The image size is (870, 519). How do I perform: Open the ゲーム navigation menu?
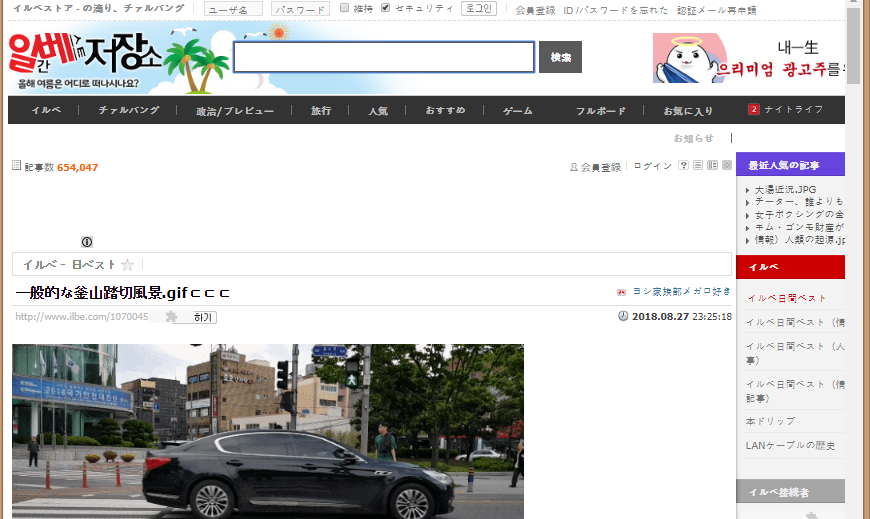click(x=517, y=110)
